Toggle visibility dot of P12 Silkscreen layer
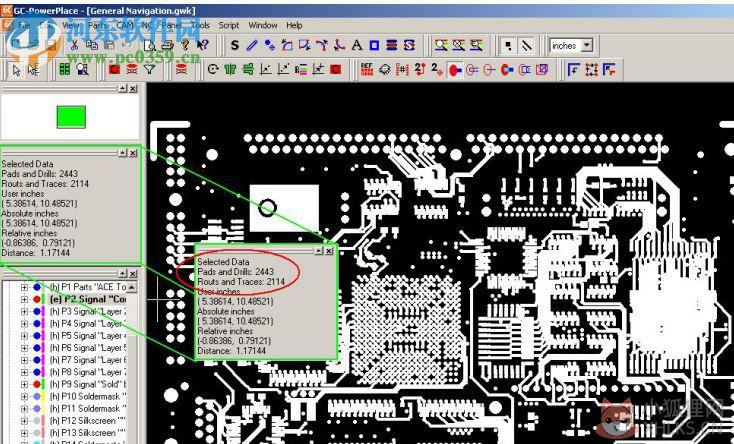 37,421
